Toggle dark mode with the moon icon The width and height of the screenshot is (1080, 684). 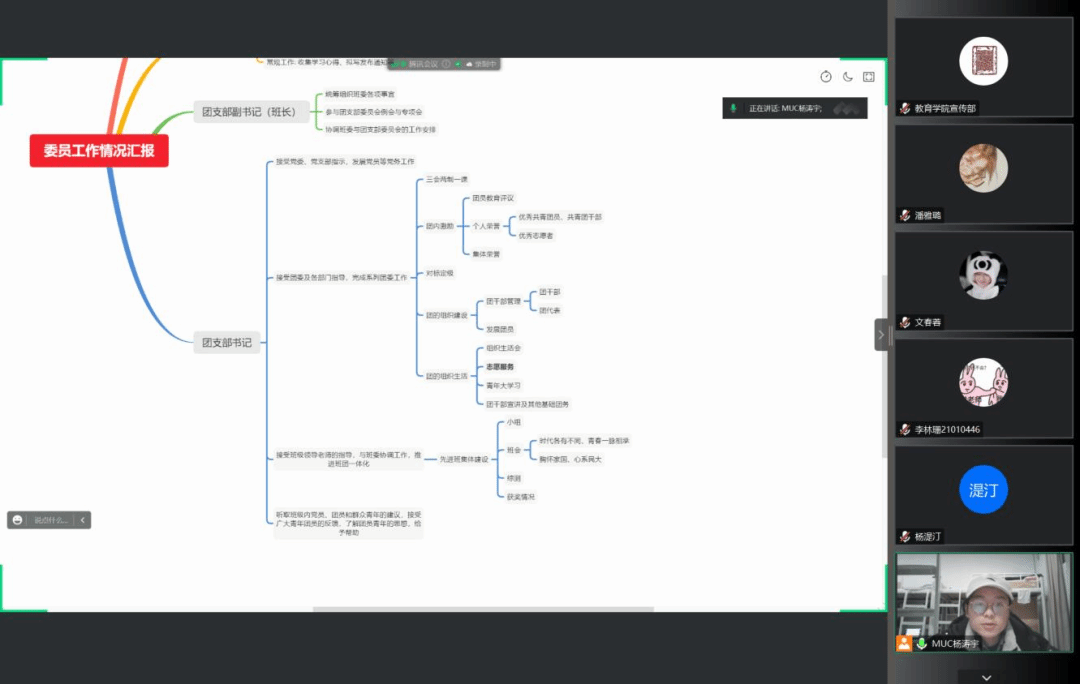[847, 77]
